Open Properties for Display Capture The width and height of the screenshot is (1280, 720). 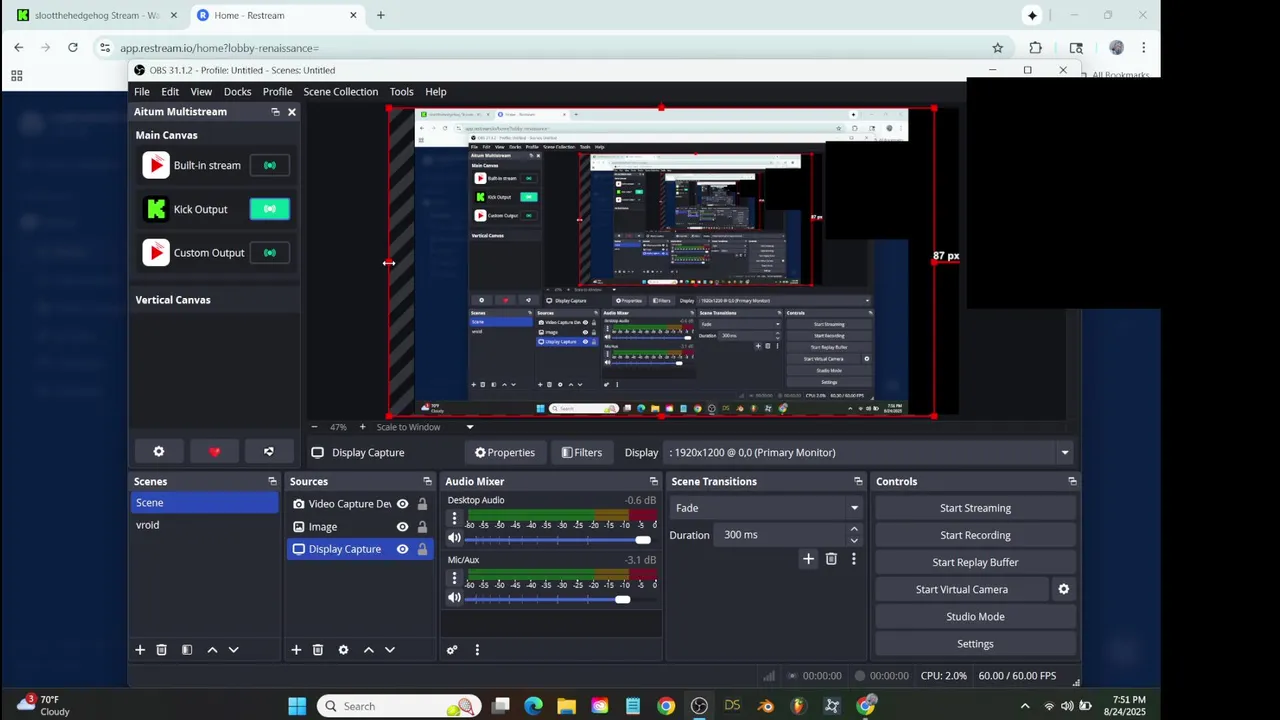pyautogui.click(x=505, y=453)
